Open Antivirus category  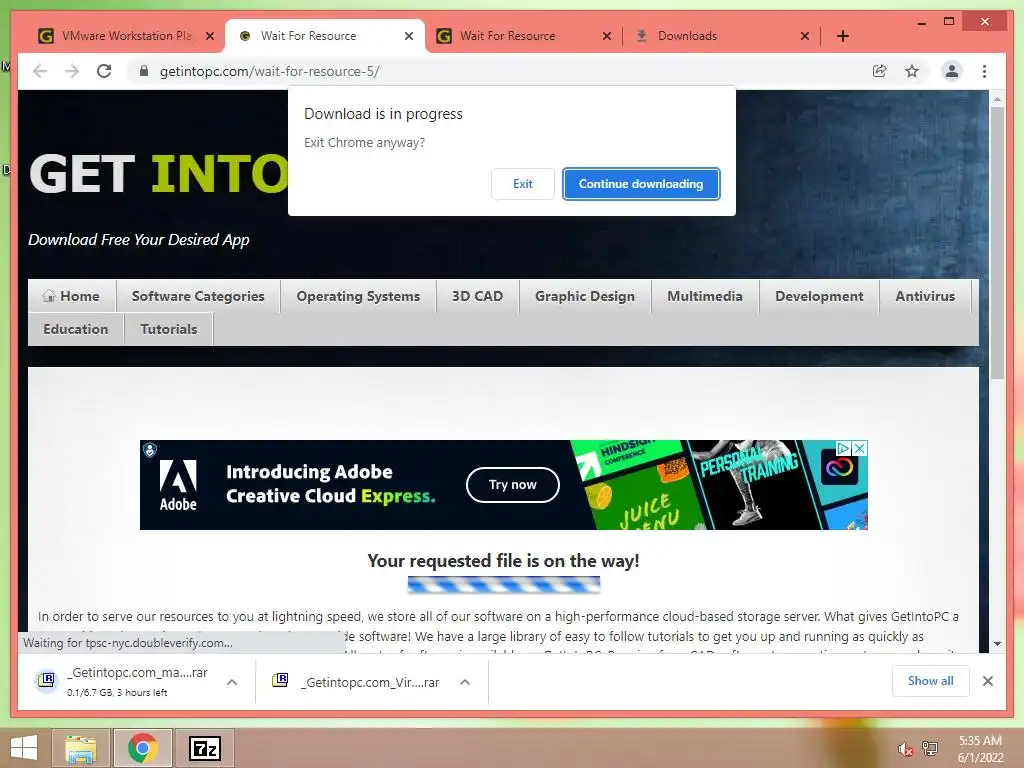tap(925, 296)
